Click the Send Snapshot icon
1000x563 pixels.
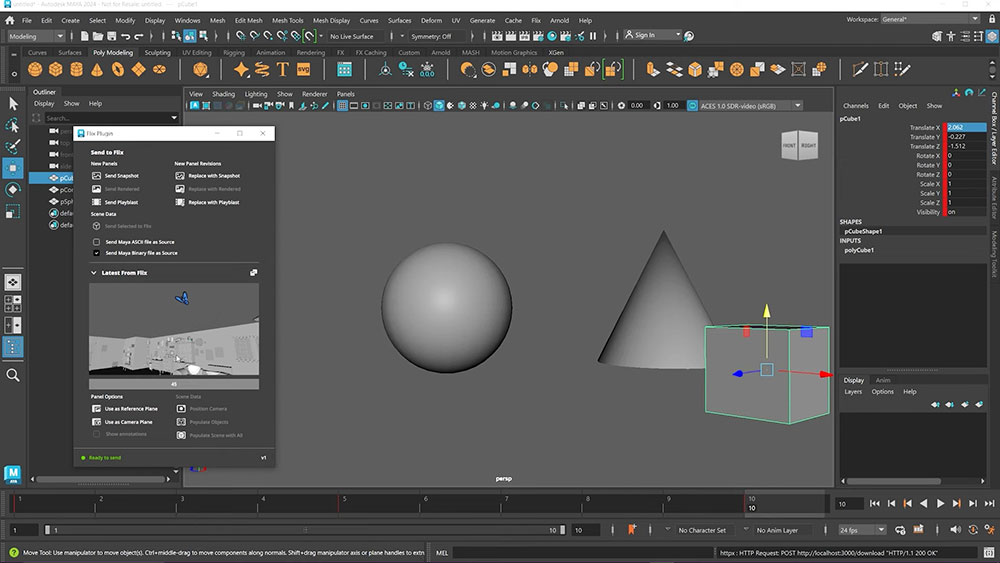pos(97,176)
